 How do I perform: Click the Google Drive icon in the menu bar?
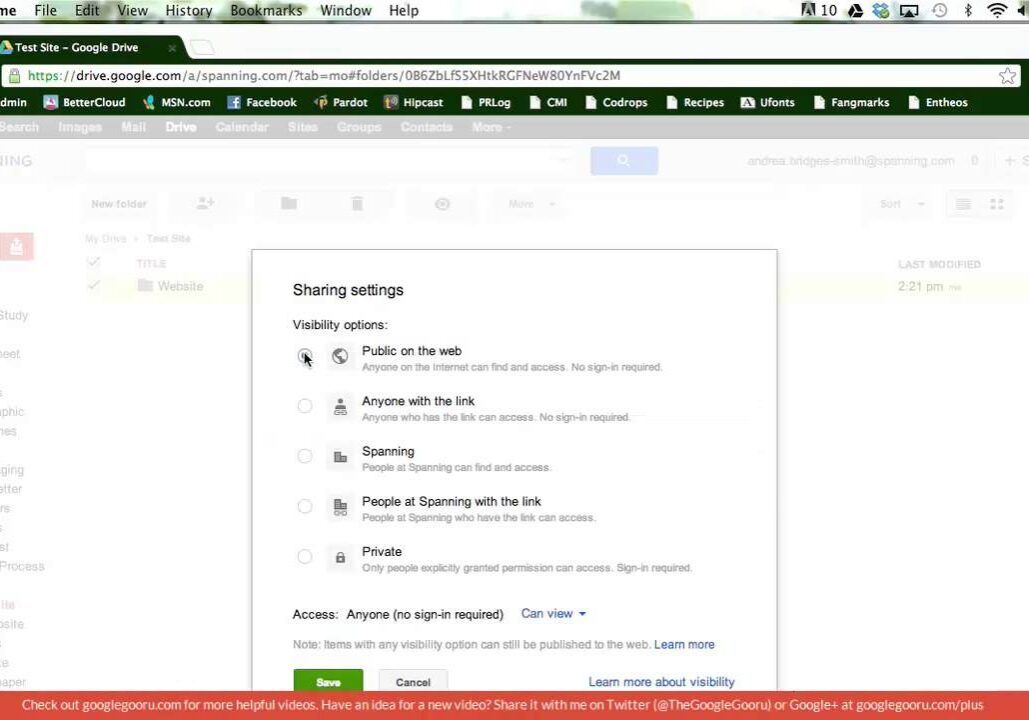[856, 11]
